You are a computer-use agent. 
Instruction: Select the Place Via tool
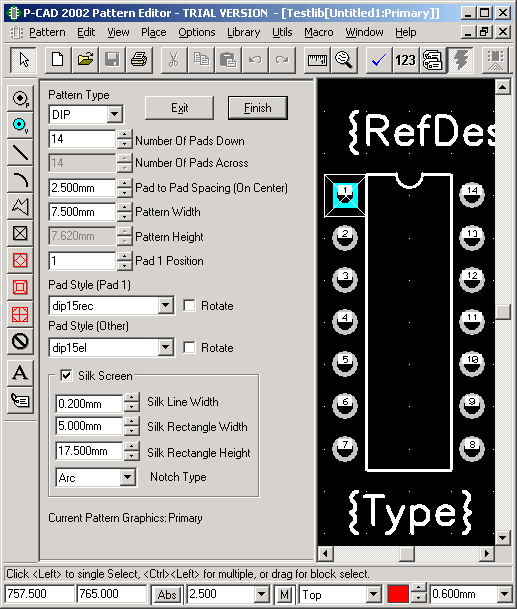[x=20, y=125]
